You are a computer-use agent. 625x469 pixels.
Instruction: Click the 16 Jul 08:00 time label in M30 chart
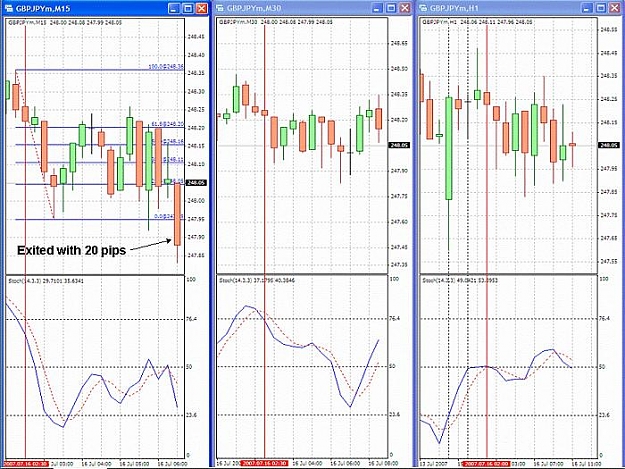tap(383, 464)
